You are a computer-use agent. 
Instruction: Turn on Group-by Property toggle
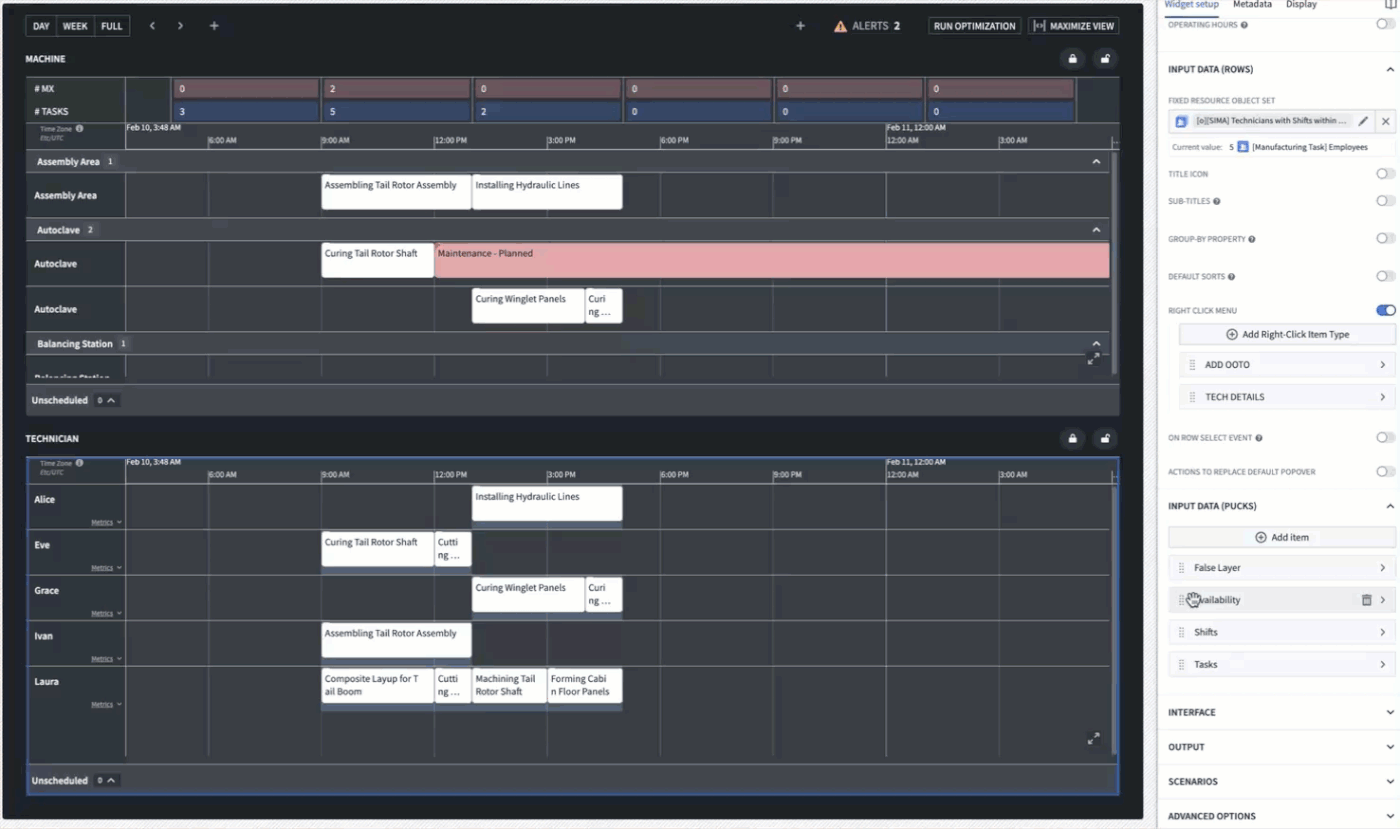point(1385,239)
